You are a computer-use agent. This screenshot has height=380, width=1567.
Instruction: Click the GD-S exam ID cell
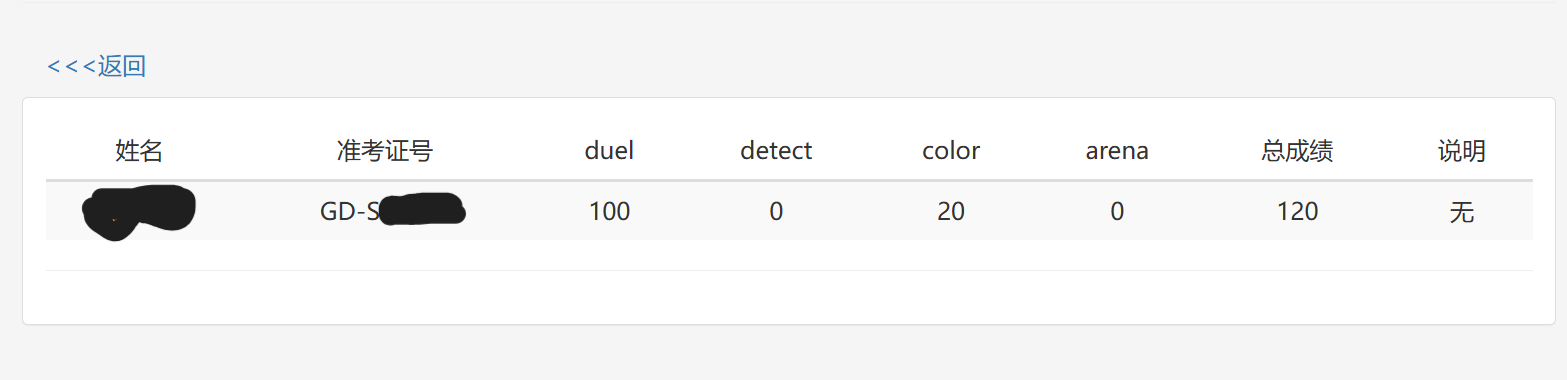click(392, 211)
